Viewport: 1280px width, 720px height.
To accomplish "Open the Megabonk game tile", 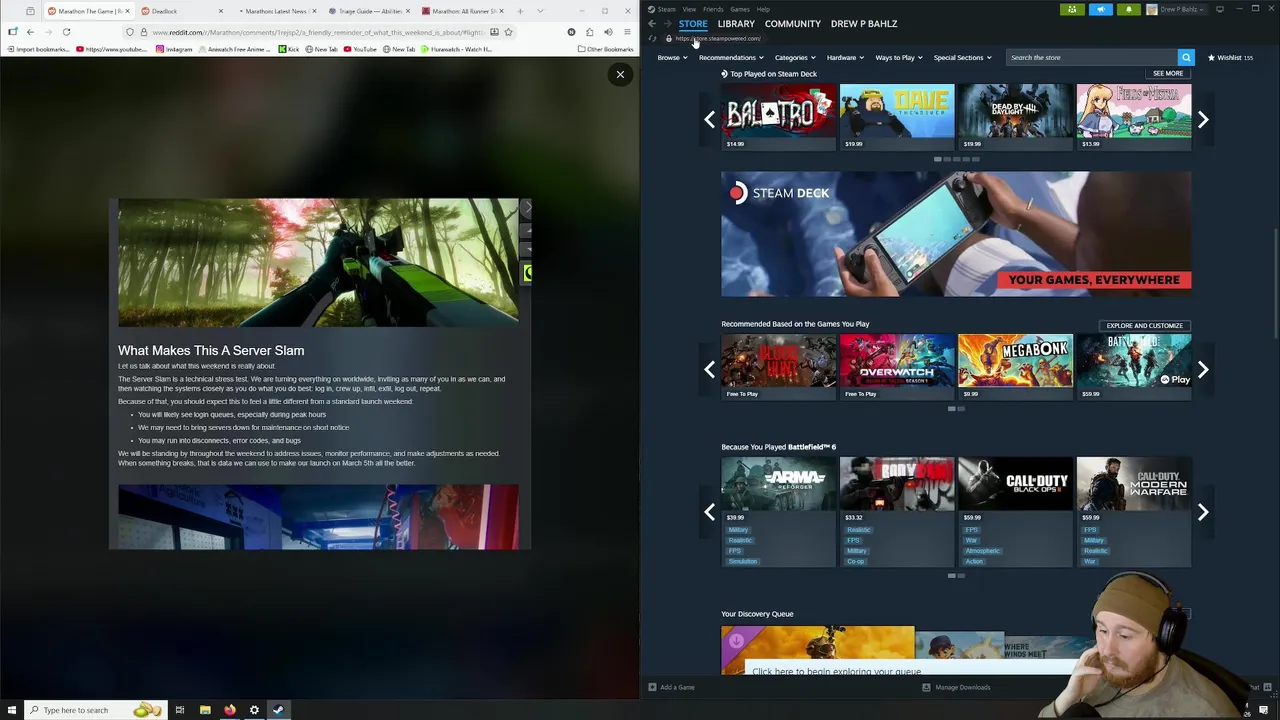I will 1015,367.
